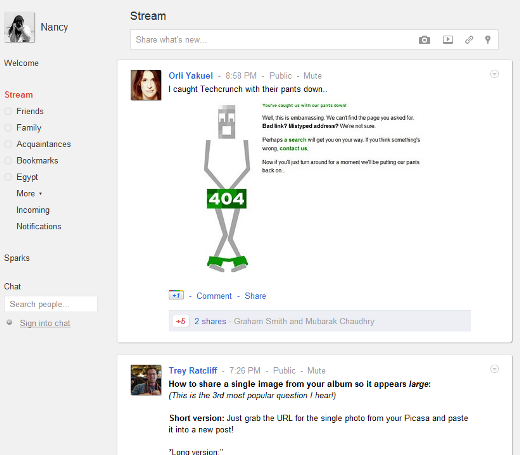Open options arrow on Trey Ratcliff's post
This screenshot has width=520, height=455.
494,369
